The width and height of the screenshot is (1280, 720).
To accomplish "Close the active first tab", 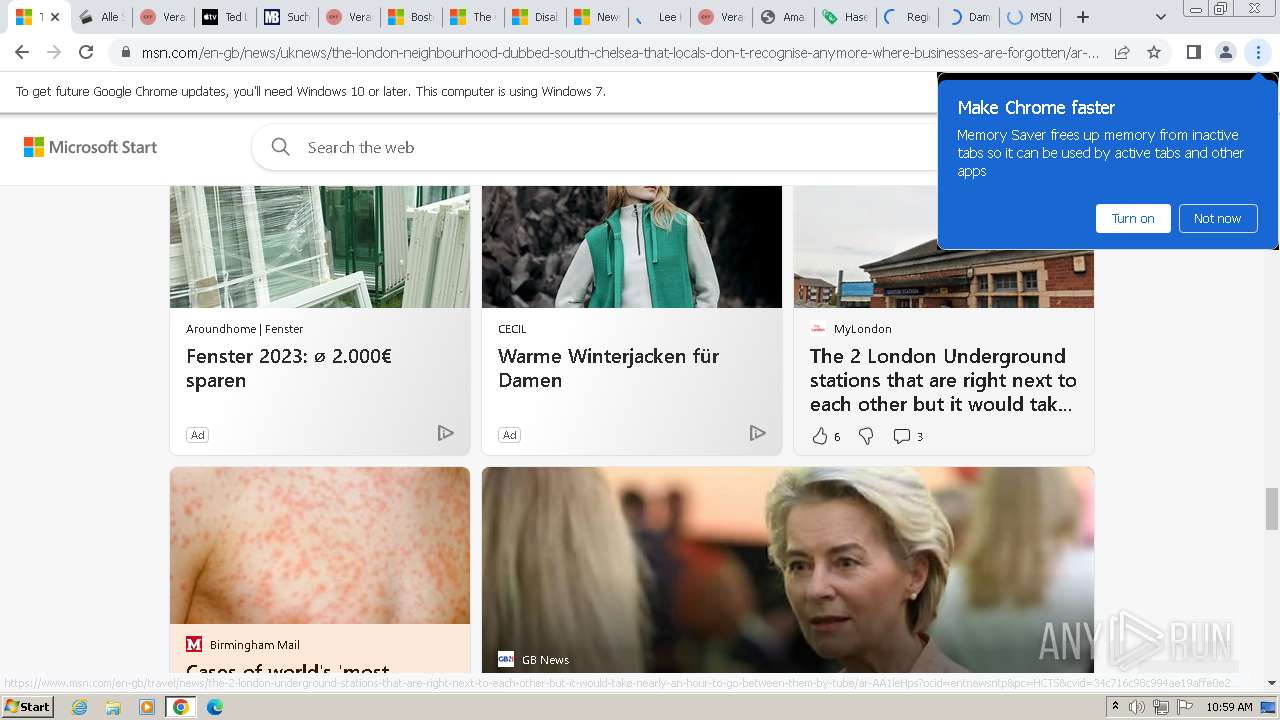I will pyautogui.click(x=55, y=17).
